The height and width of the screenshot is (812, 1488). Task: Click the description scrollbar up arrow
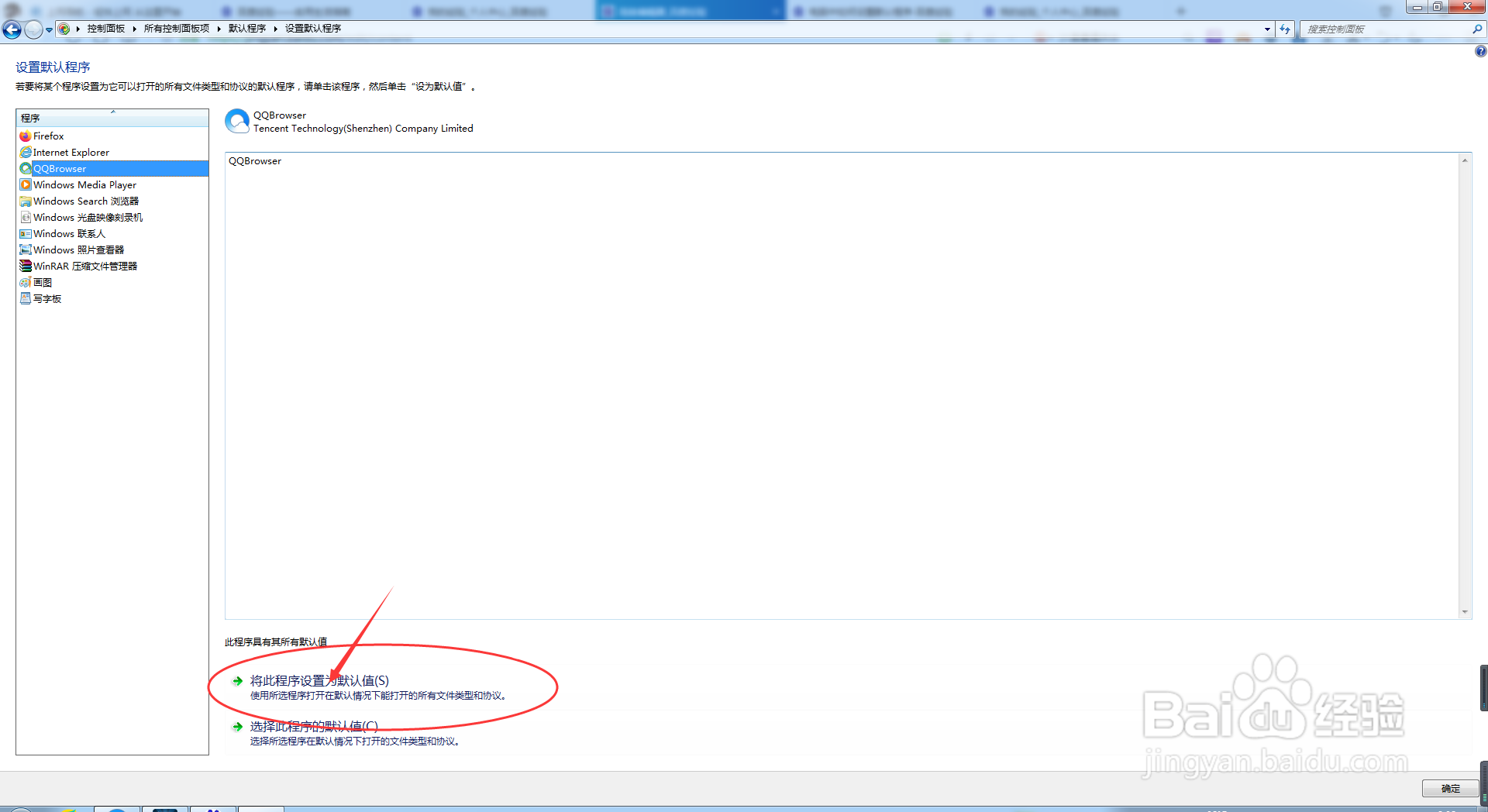[1465, 160]
